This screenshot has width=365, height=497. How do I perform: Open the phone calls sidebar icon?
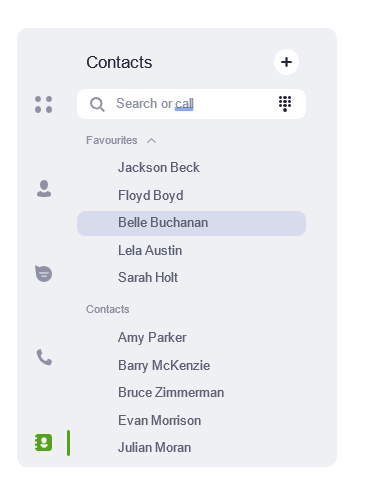[x=44, y=357]
